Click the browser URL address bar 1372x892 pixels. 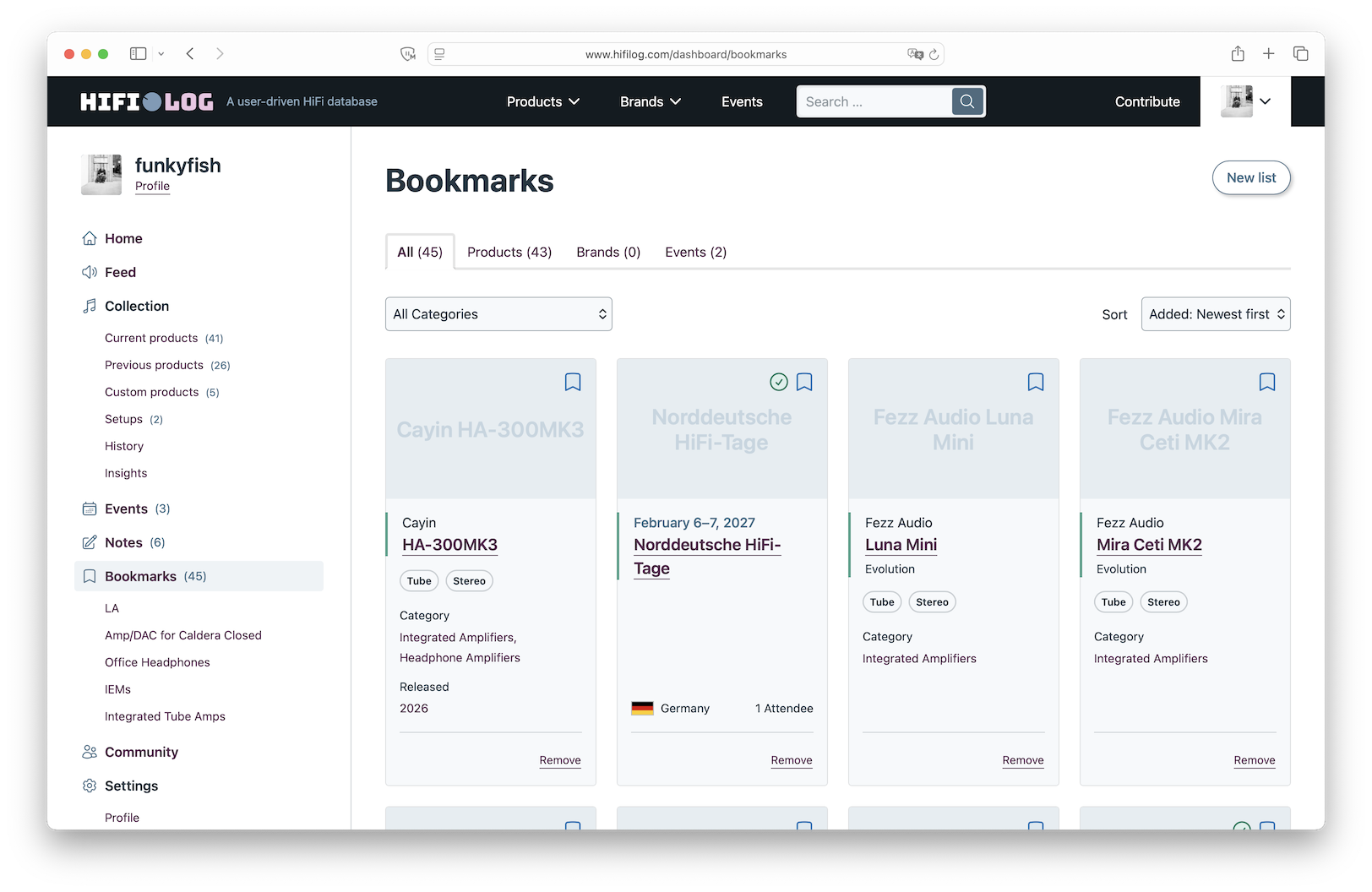686,54
